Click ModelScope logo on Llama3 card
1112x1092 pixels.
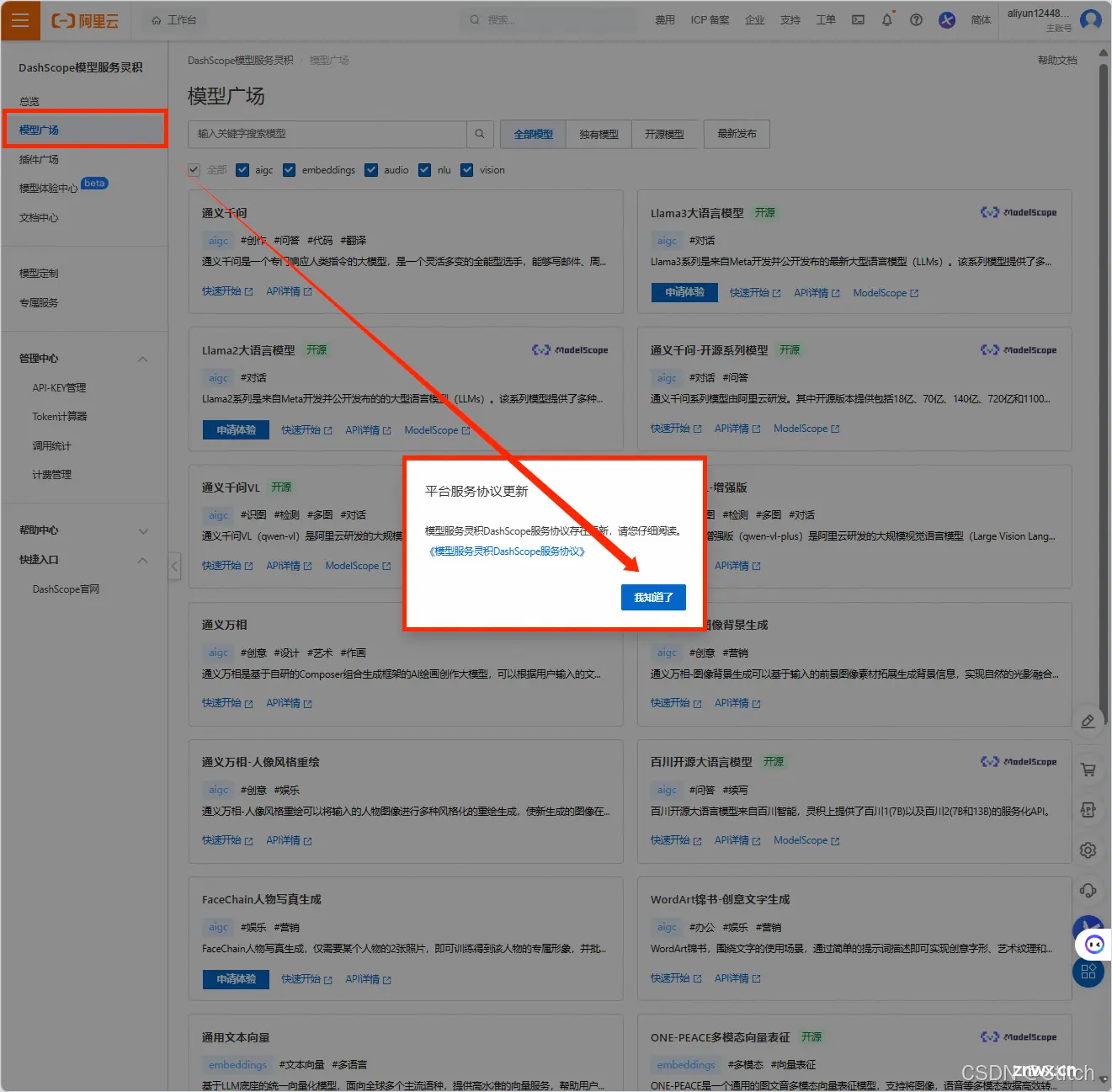click(1019, 213)
